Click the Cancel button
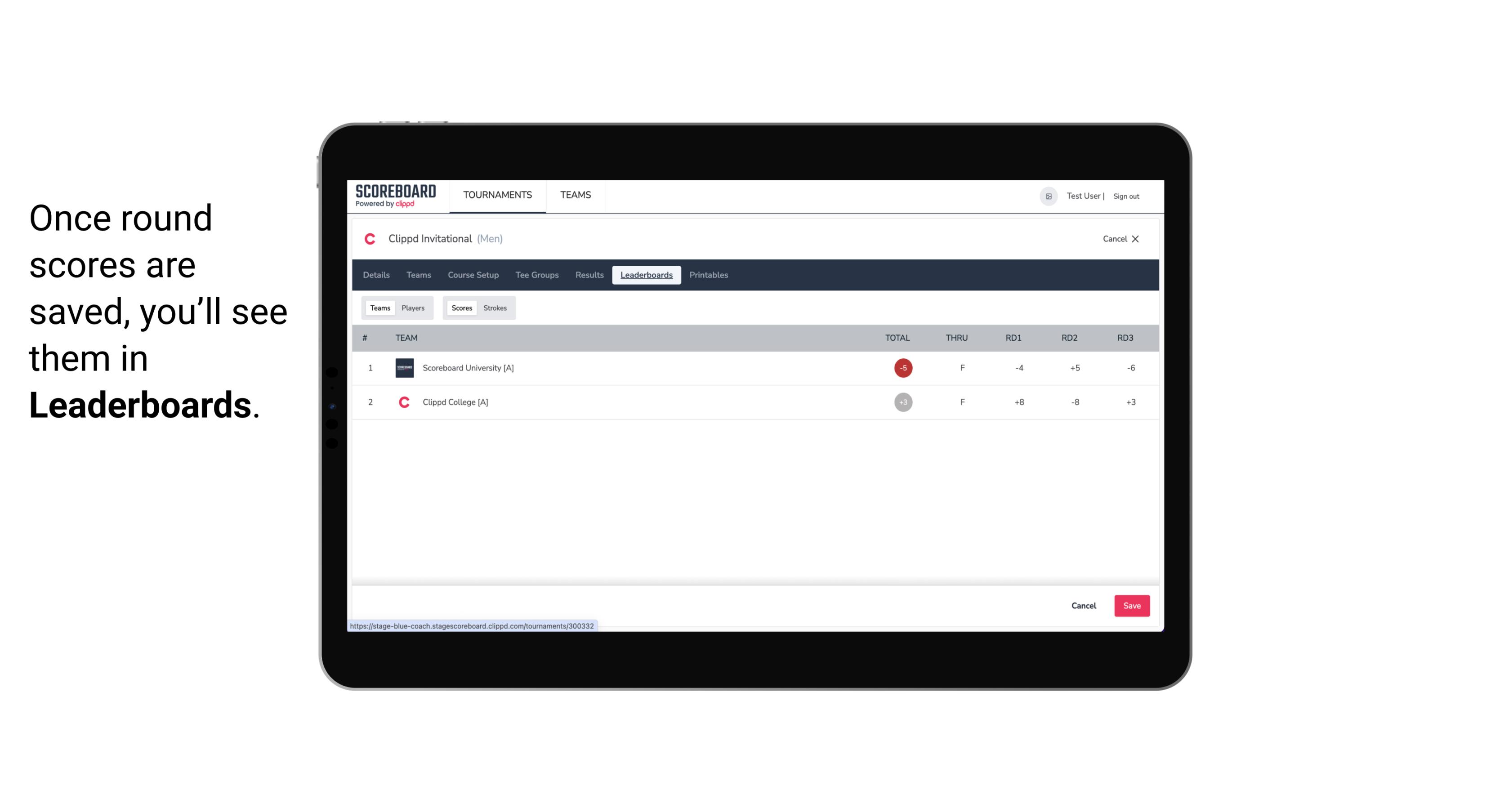Viewport: 1509px width, 812px height. click(1083, 605)
